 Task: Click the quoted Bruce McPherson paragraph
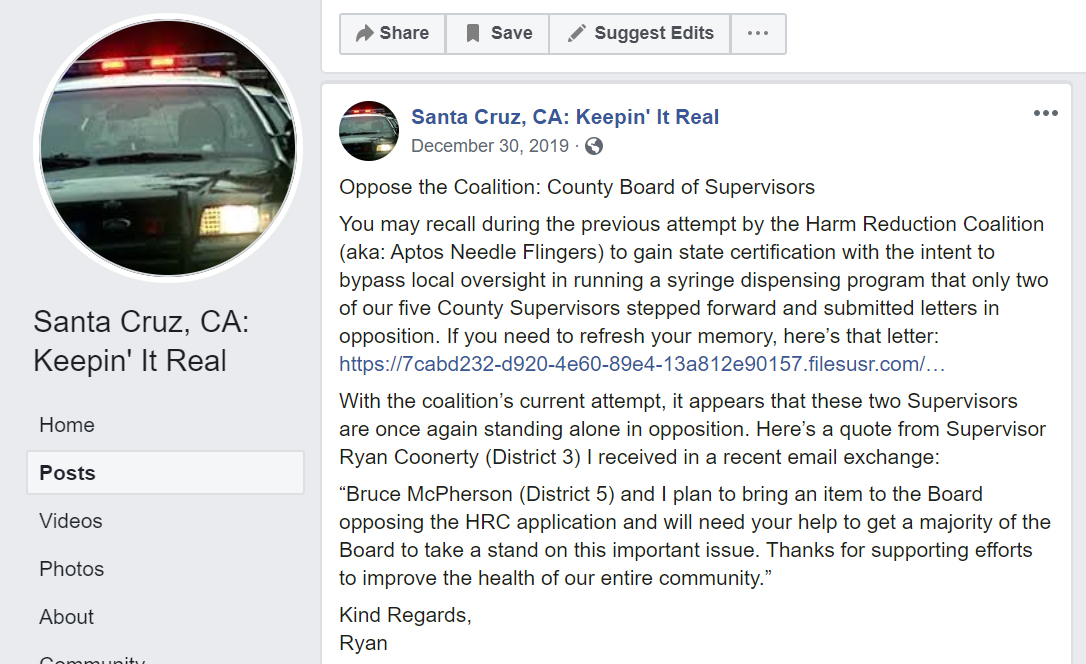[x=695, y=536]
